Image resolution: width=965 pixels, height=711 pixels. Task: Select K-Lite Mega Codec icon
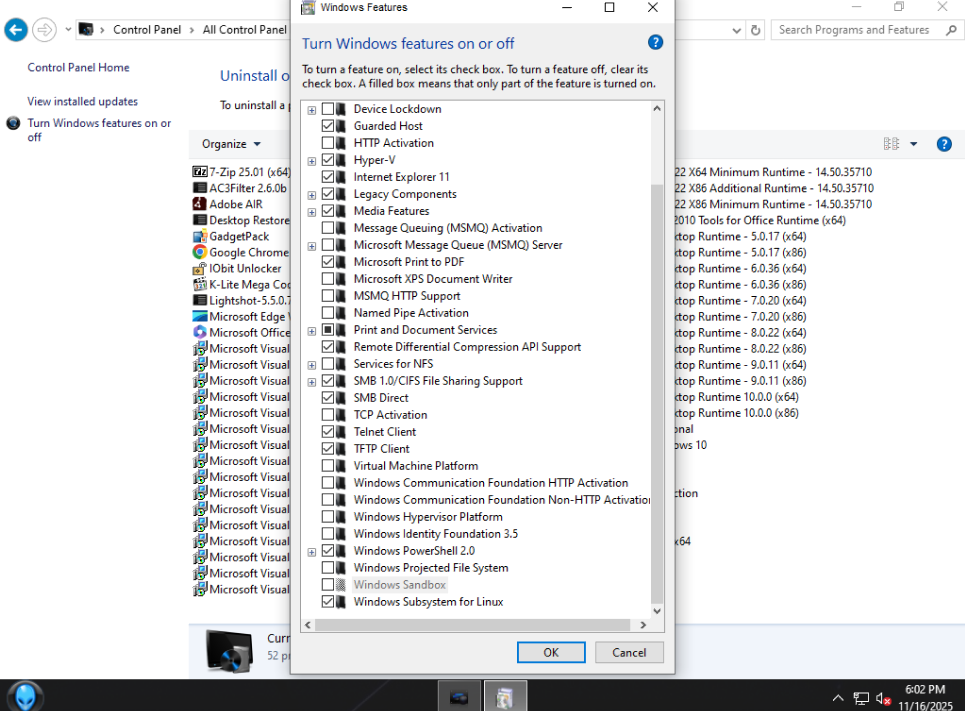(x=199, y=284)
